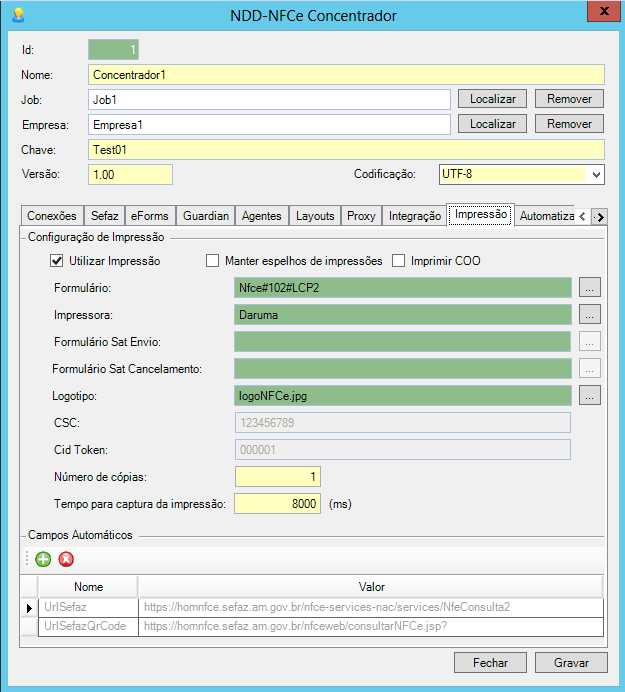Click the application icon in title bar
This screenshot has height=692, width=625.
point(17,15)
